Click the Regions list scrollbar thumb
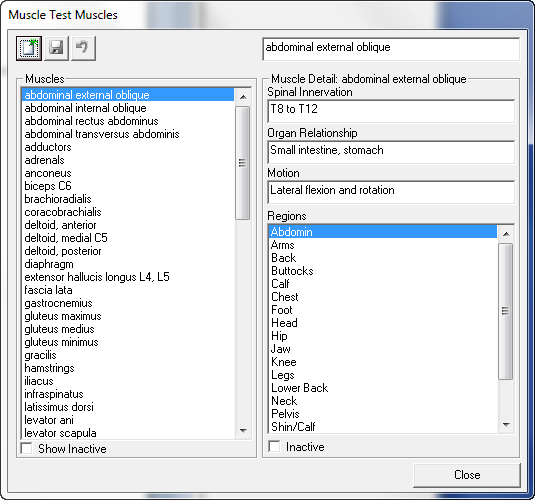 (506, 311)
